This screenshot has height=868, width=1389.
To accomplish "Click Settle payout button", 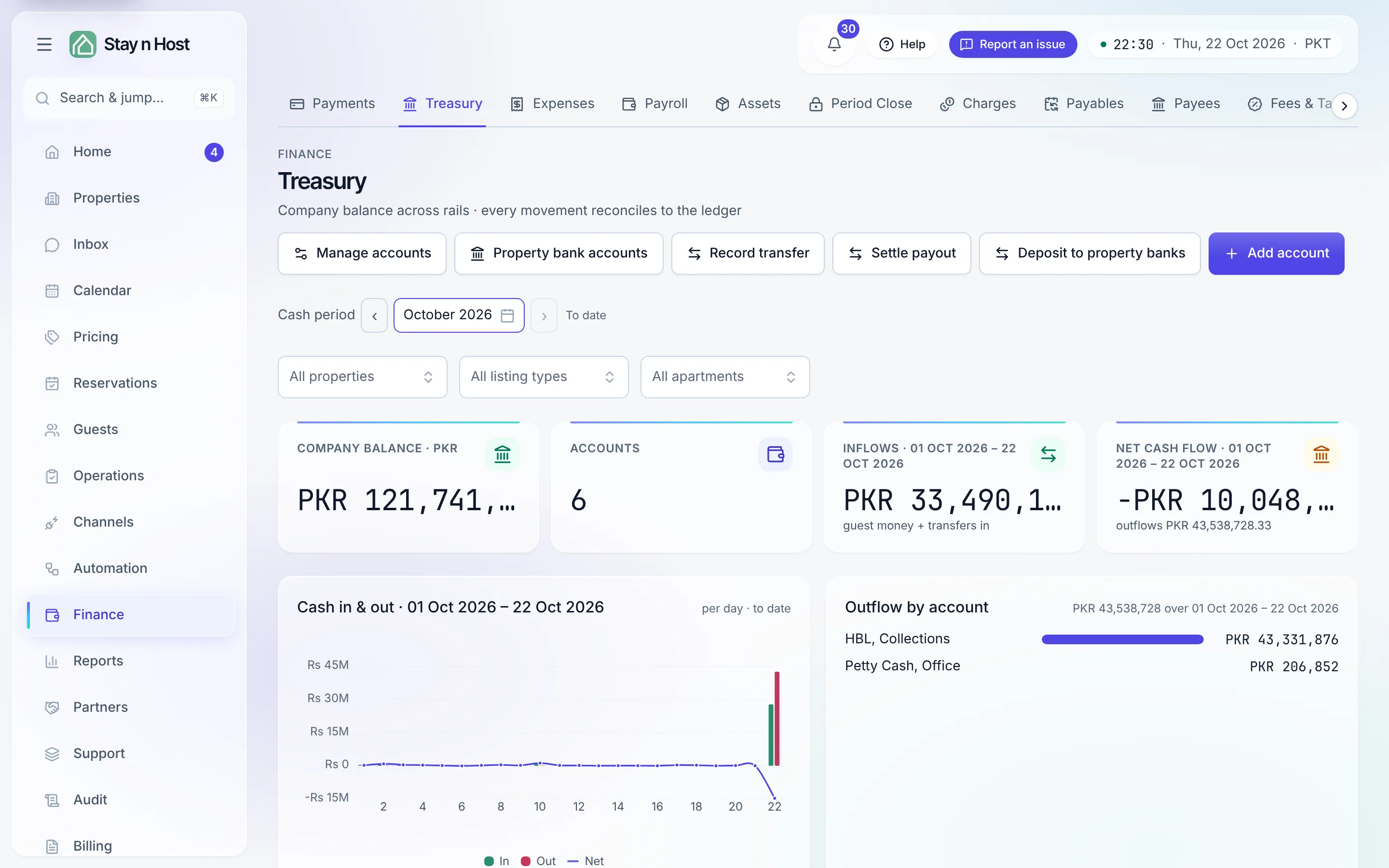I will 902,253.
